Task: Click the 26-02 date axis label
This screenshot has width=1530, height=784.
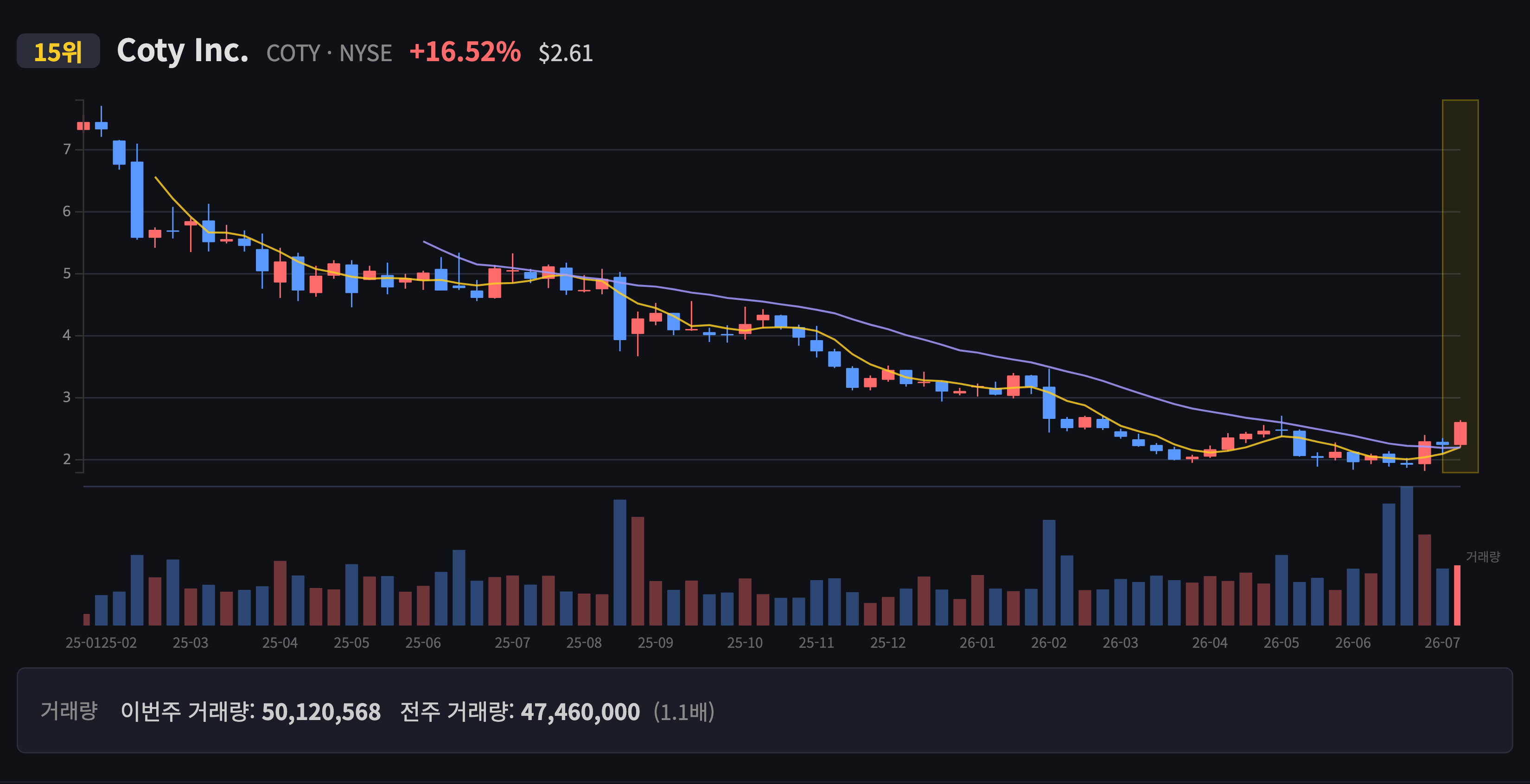Action: point(1049,643)
